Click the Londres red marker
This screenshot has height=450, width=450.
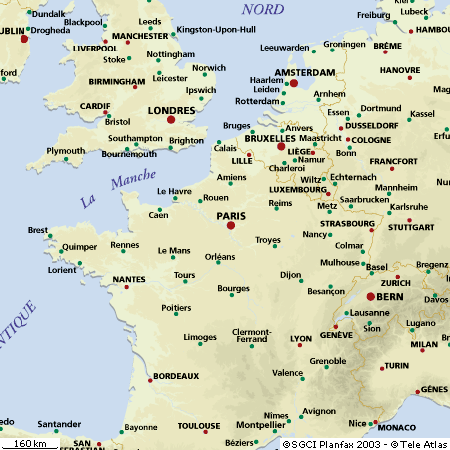point(171,120)
